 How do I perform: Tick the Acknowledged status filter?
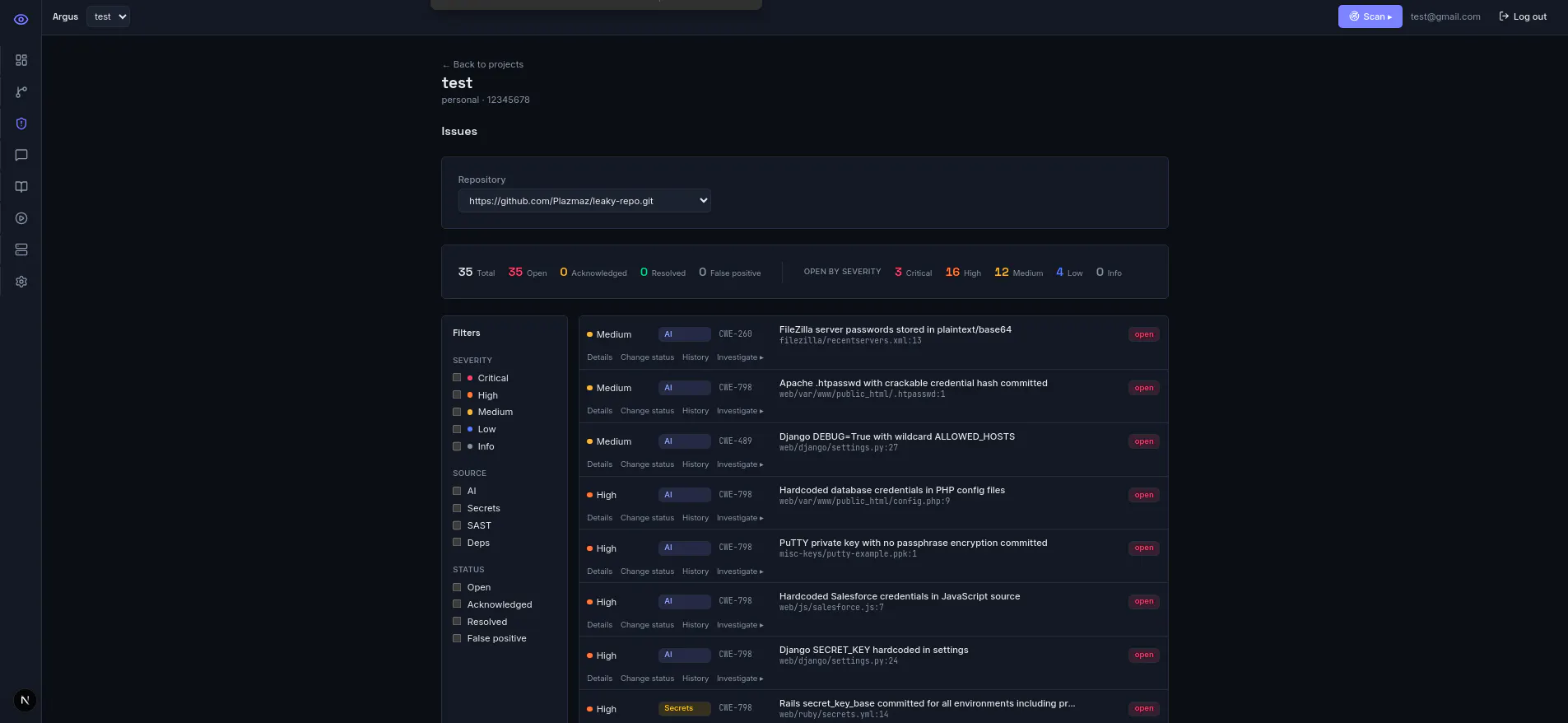click(x=457, y=604)
